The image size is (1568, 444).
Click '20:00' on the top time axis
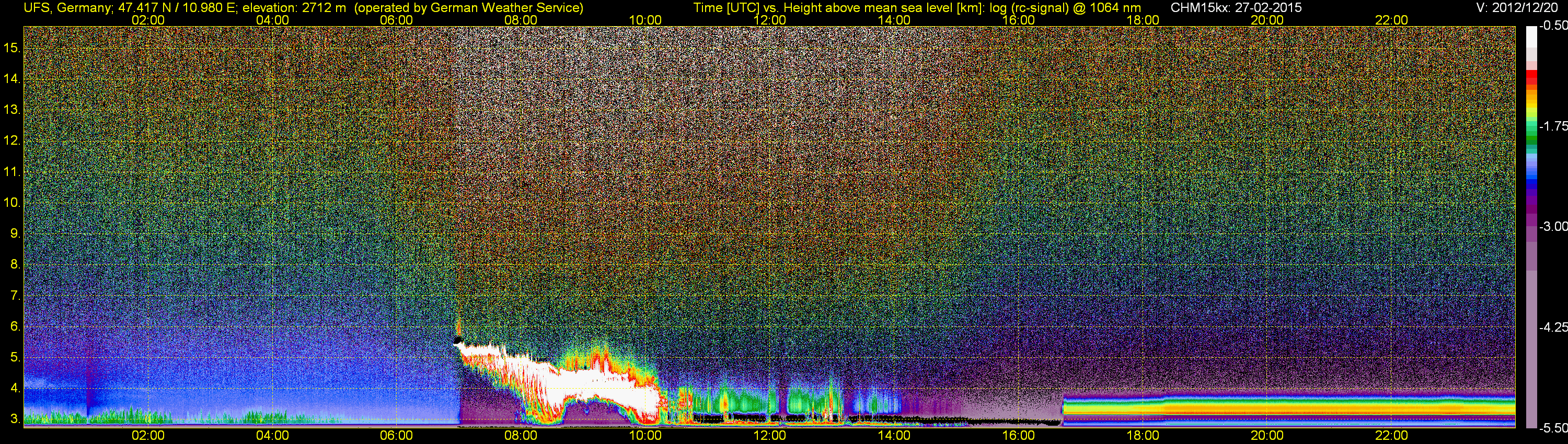tap(1267, 20)
